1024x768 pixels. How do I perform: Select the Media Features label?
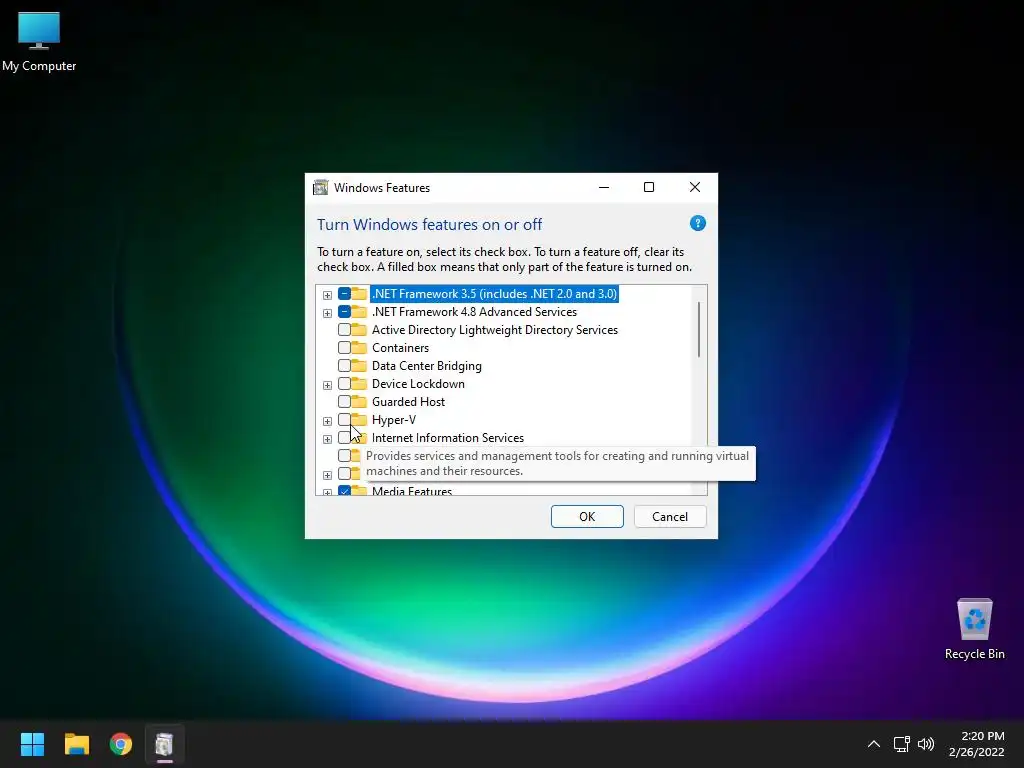coord(411,490)
